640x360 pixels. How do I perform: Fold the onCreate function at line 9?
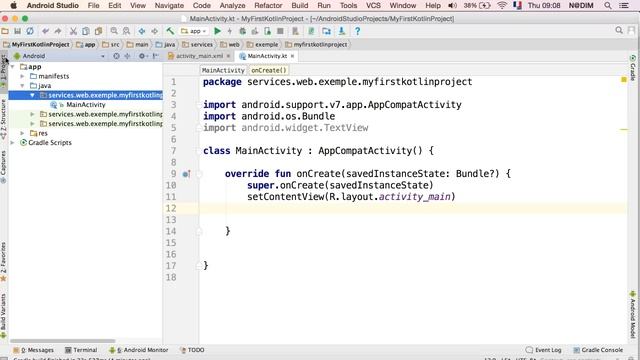(199, 174)
